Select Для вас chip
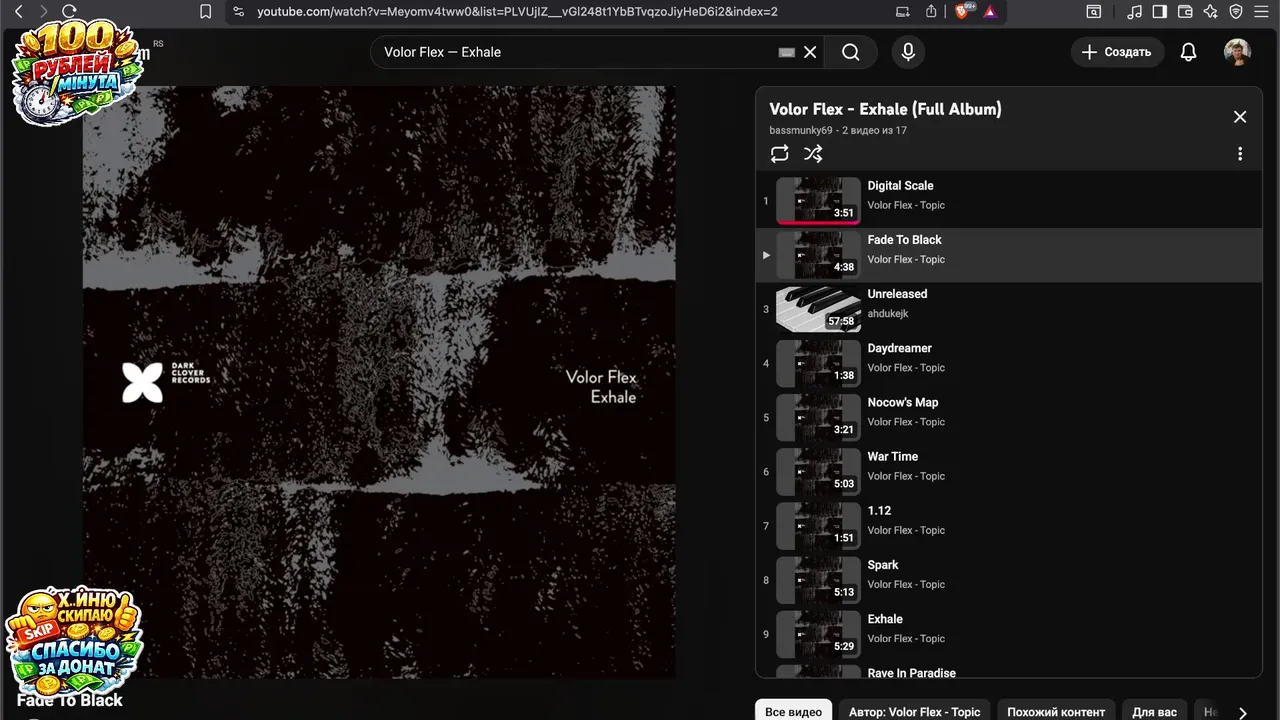The image size is (1280, 720). [x=1154, y=711]
